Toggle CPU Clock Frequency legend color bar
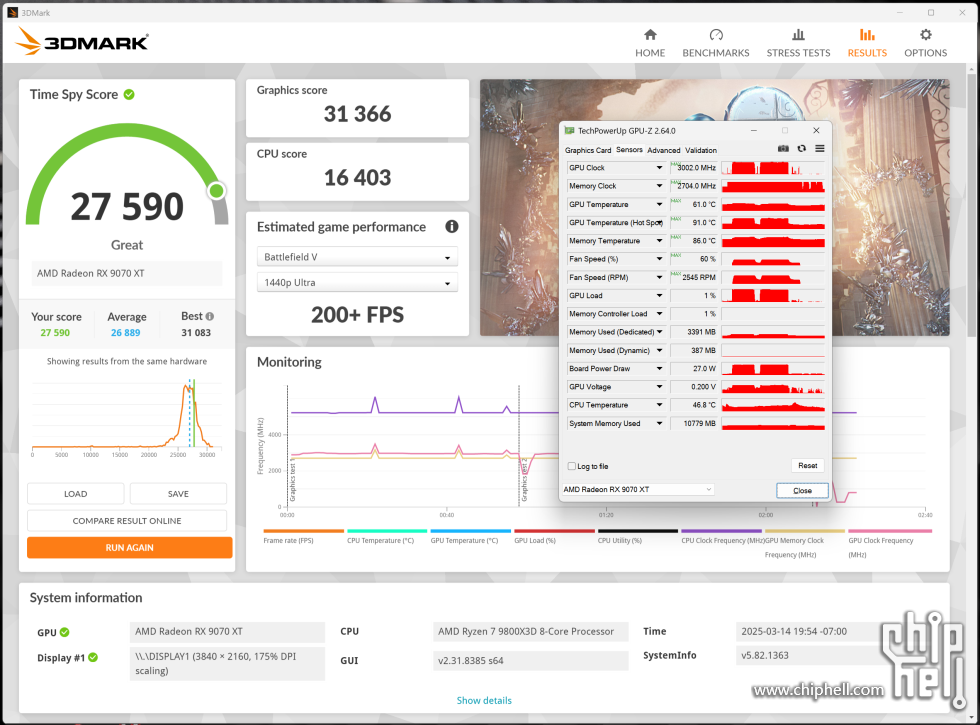The width and height of the screenshot is (980, 725). click(x=721, y=531)
